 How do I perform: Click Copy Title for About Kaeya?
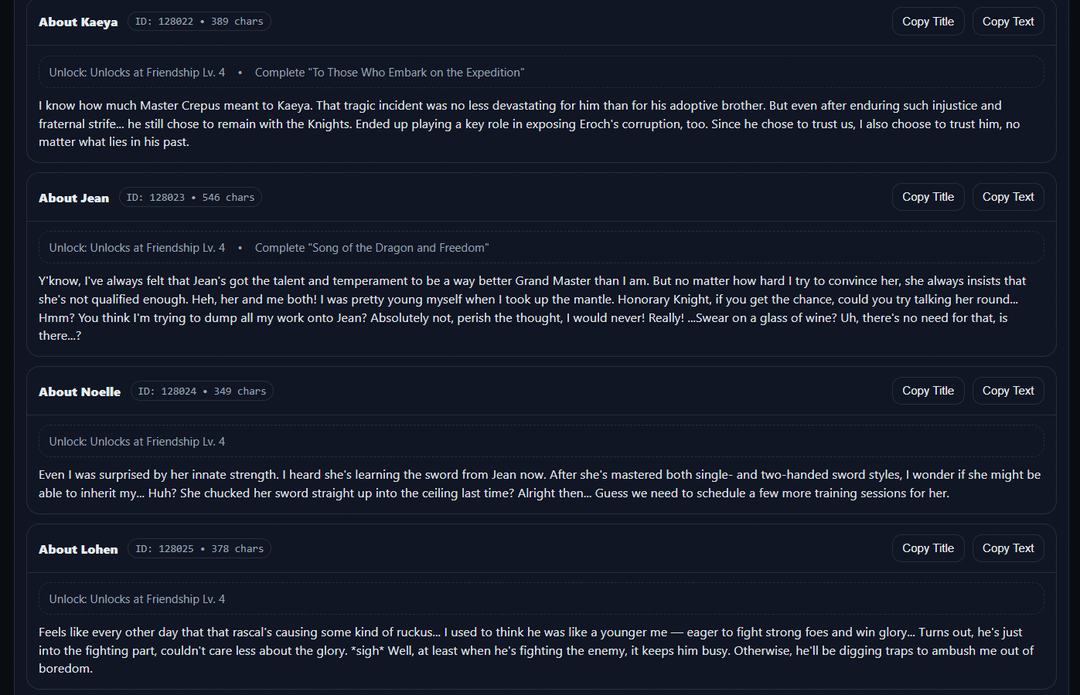coord(927,22)
